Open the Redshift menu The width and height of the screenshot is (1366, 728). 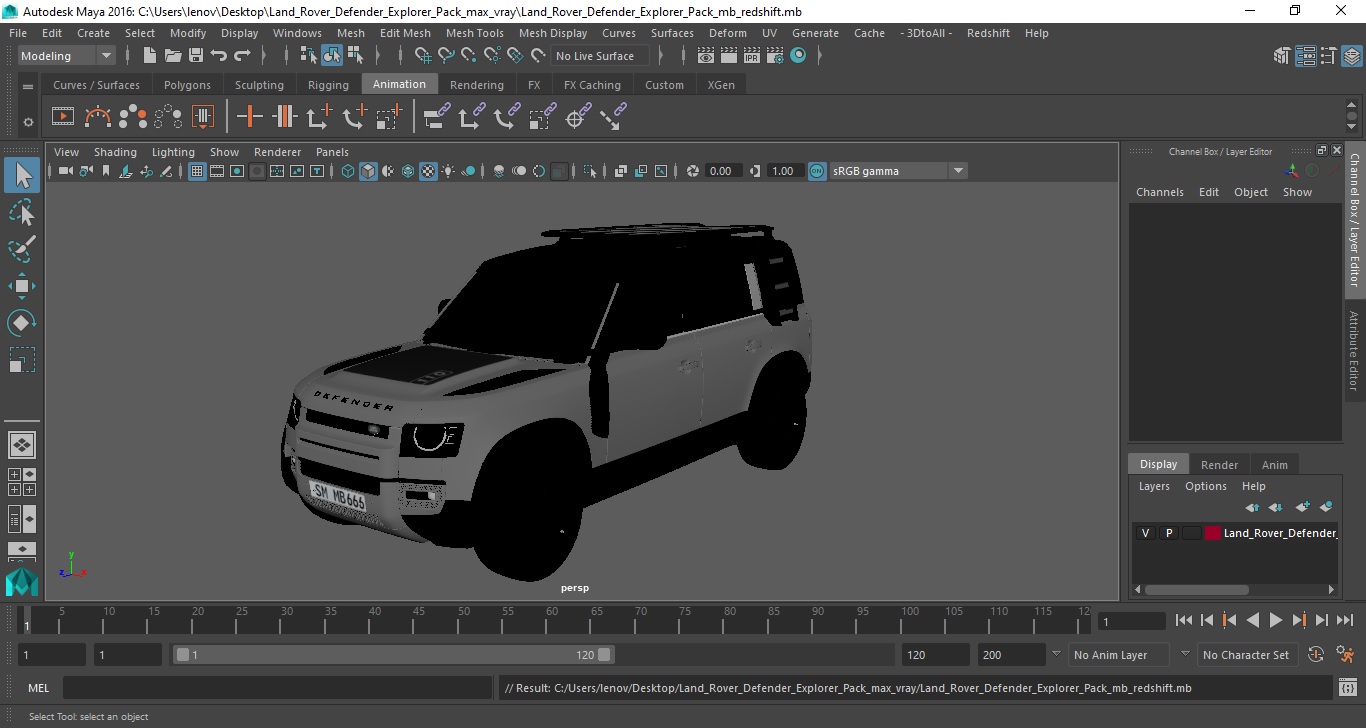988,33
